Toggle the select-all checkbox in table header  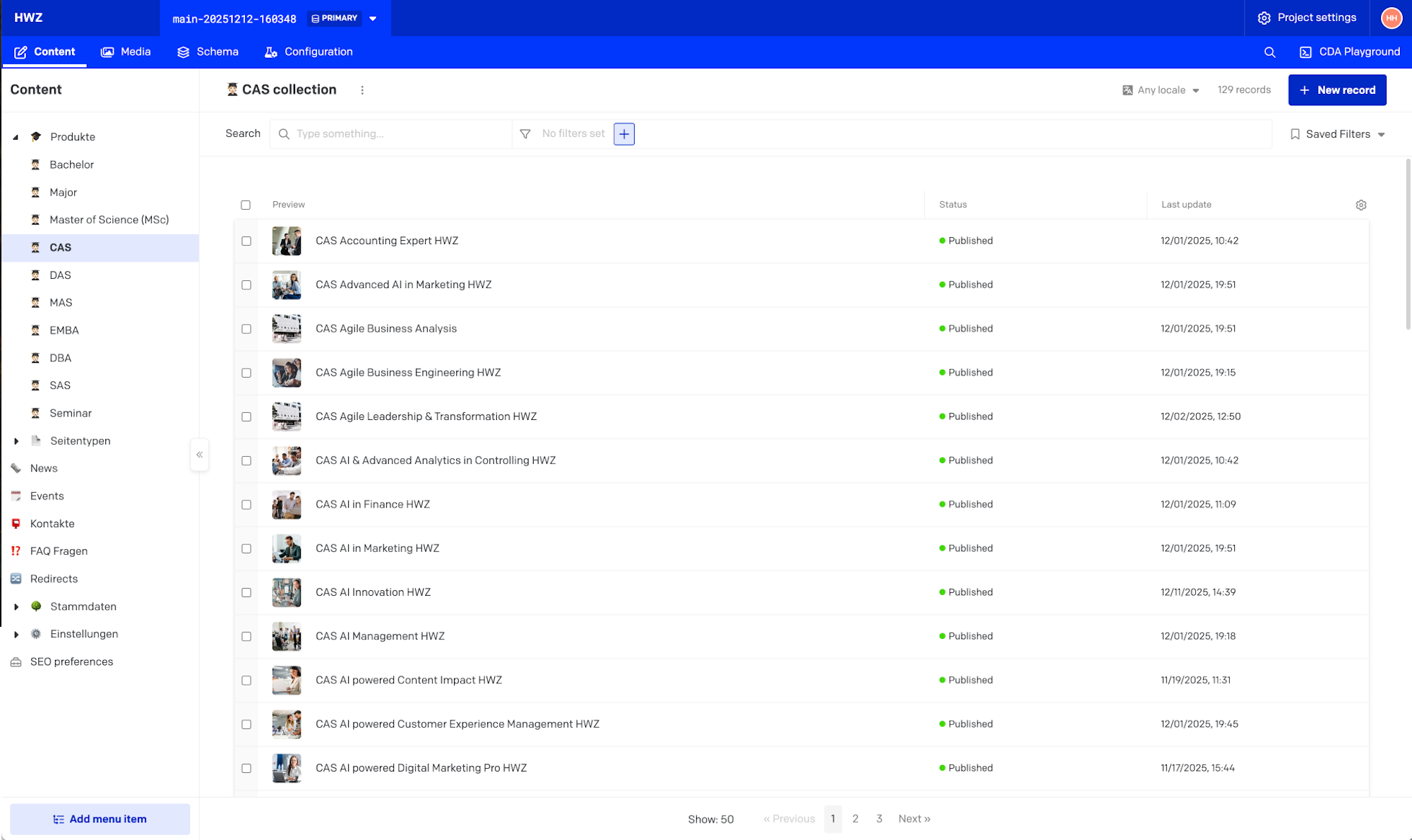(x=246, y=205)
